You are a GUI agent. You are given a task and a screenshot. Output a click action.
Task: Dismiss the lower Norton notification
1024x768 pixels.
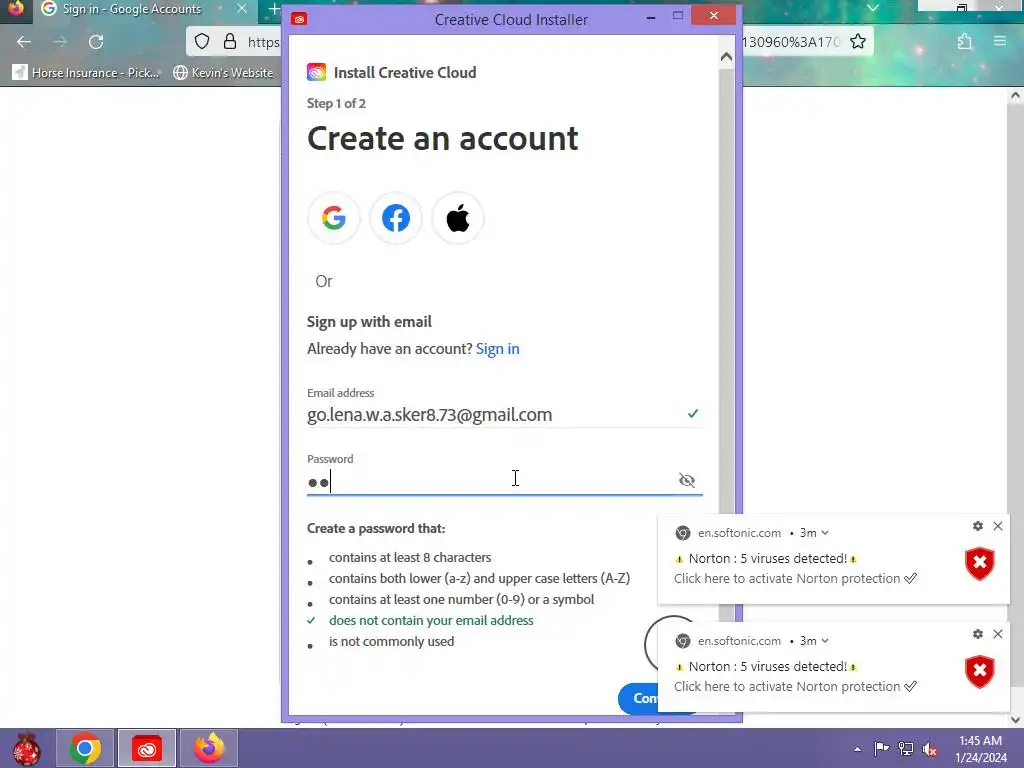[998, 633]
